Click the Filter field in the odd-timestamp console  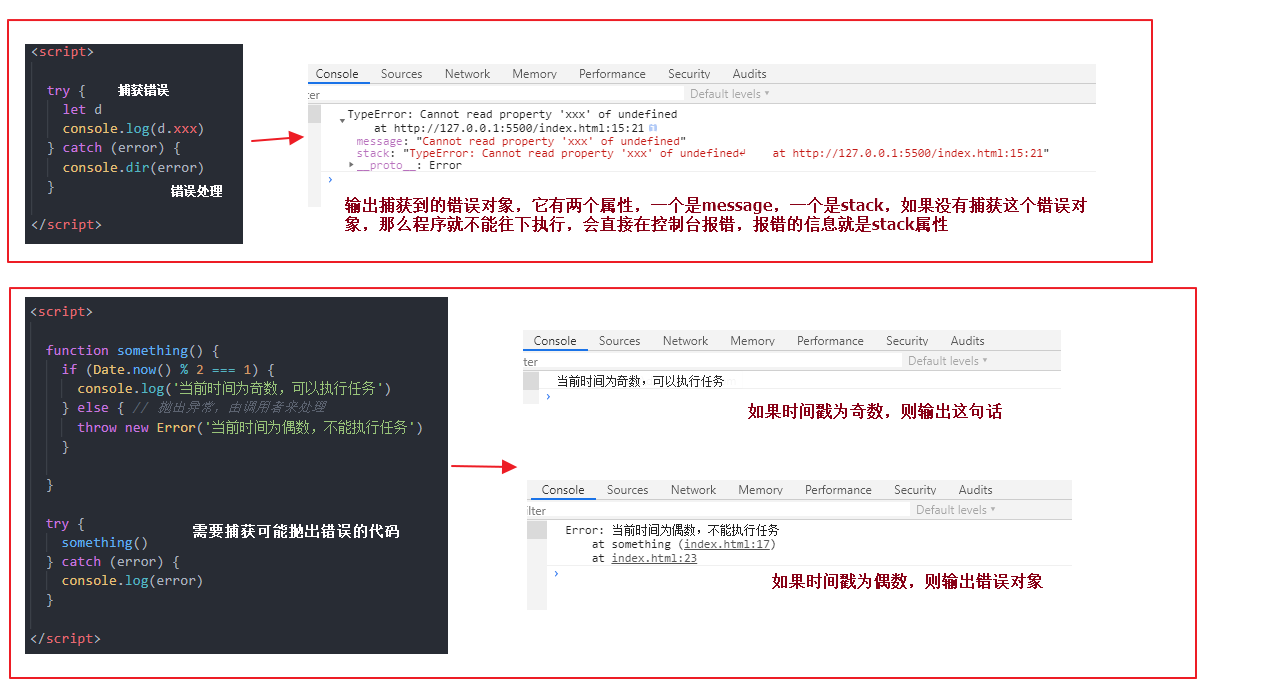pyautogui.click(x=712, y=361)
